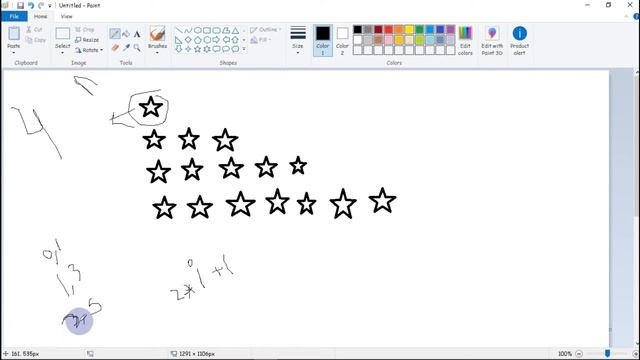Screen dimensions: 640x360
Task: Open the Paste dropdown arrow
Action: [14, 53]
